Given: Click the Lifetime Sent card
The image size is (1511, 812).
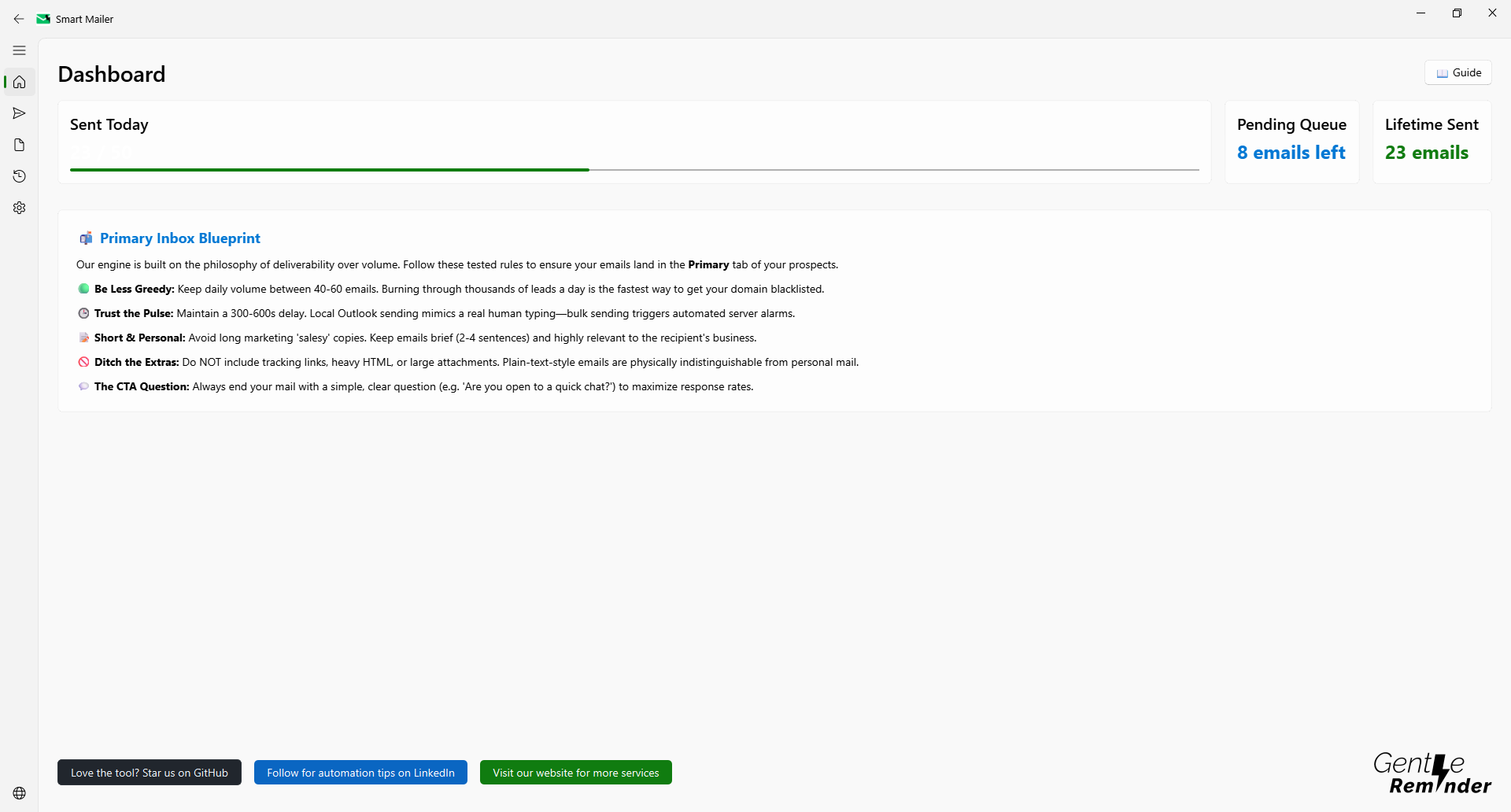Looking at the screenshot, I should click(x=1432, y=141).
